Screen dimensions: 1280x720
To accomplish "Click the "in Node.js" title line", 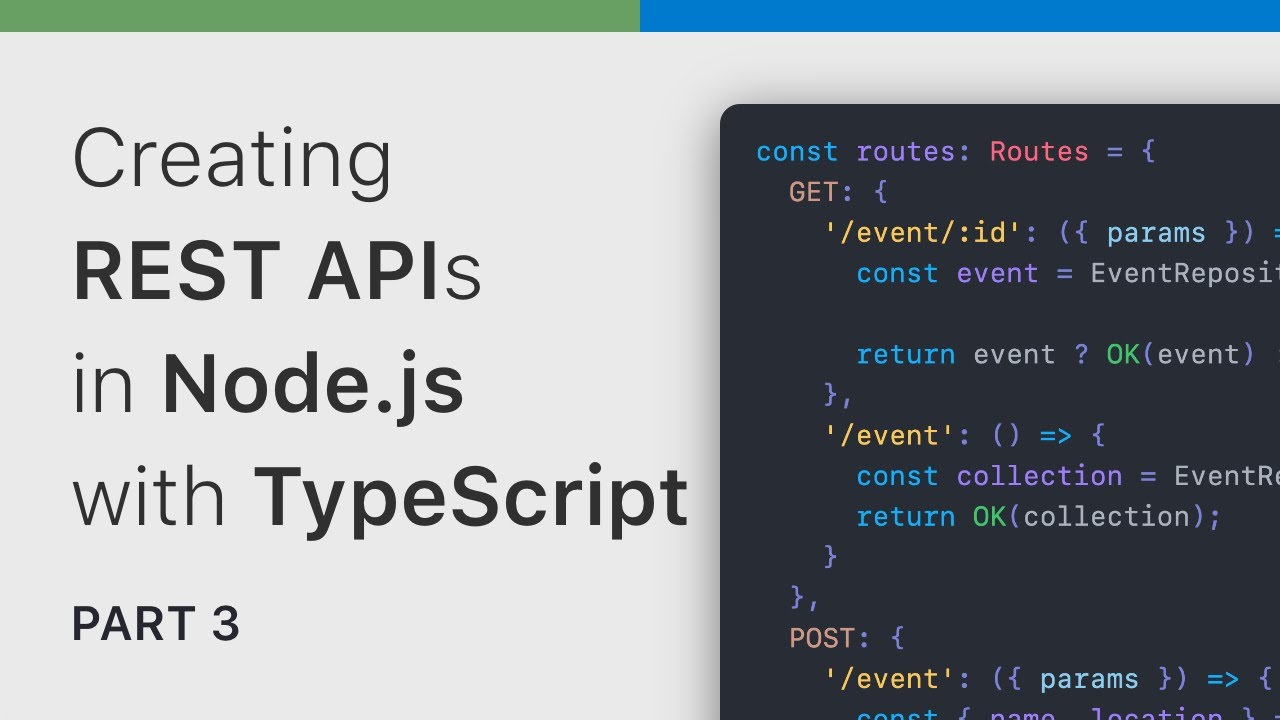I will coord(268,386).
